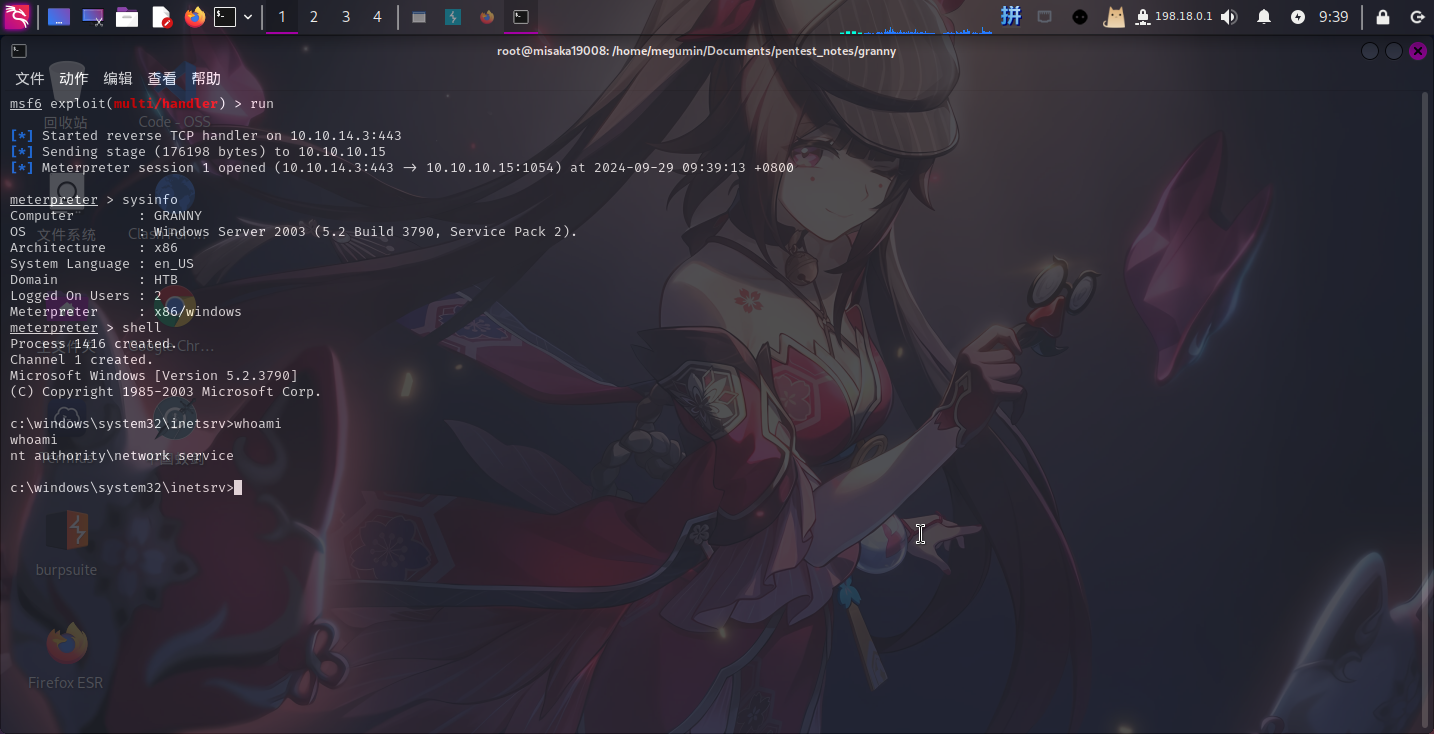Open the 查看 menu

coord(162,79)
